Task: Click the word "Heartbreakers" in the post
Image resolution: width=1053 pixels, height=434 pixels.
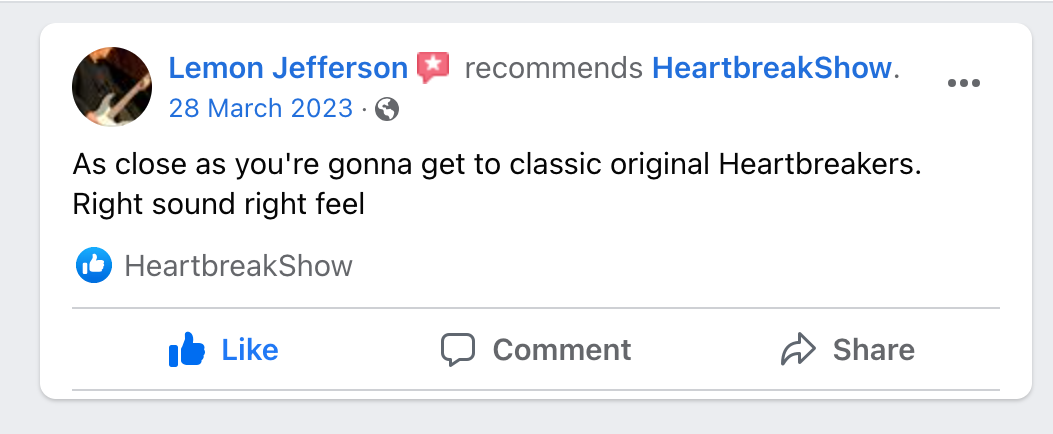Action: coord(818,164)
